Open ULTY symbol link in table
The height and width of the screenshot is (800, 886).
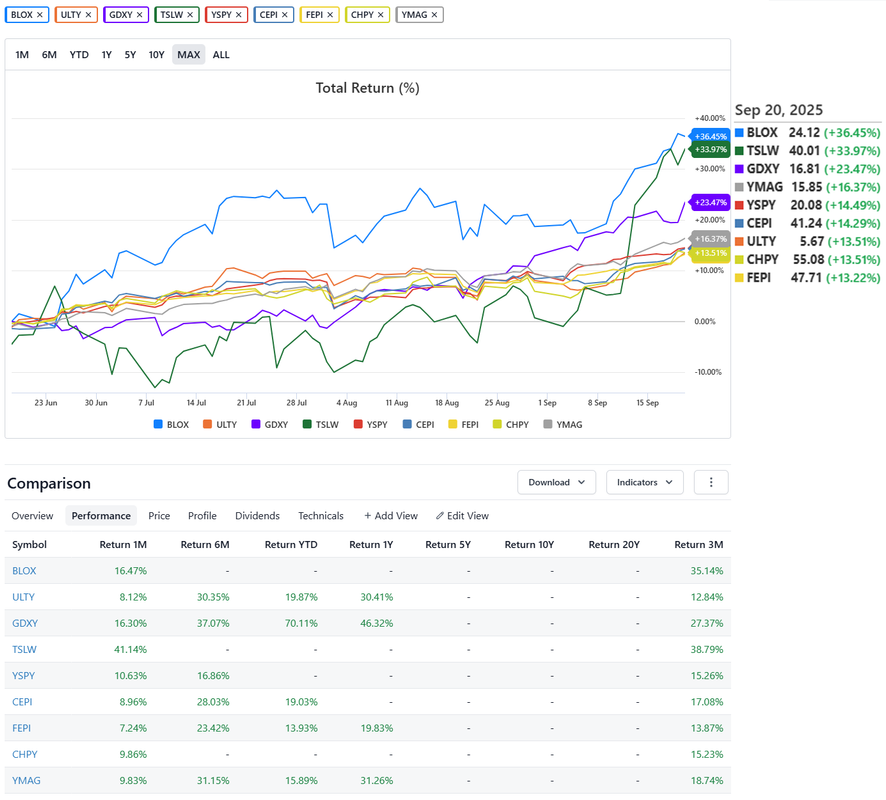[24, 597]
